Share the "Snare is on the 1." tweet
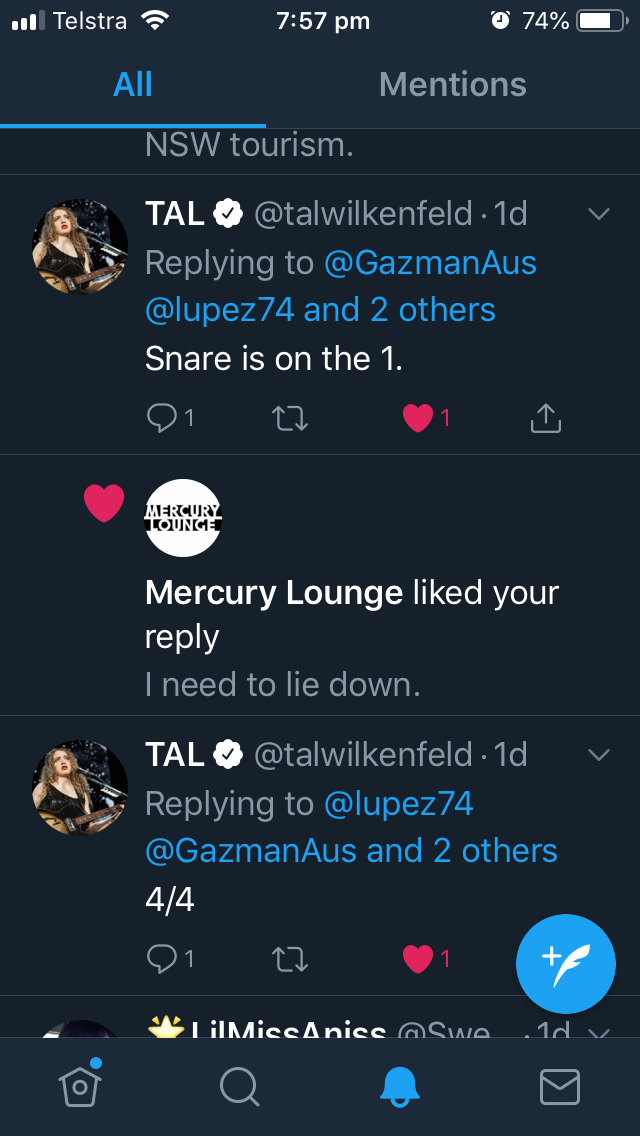640x1136 pixels. 546,418
